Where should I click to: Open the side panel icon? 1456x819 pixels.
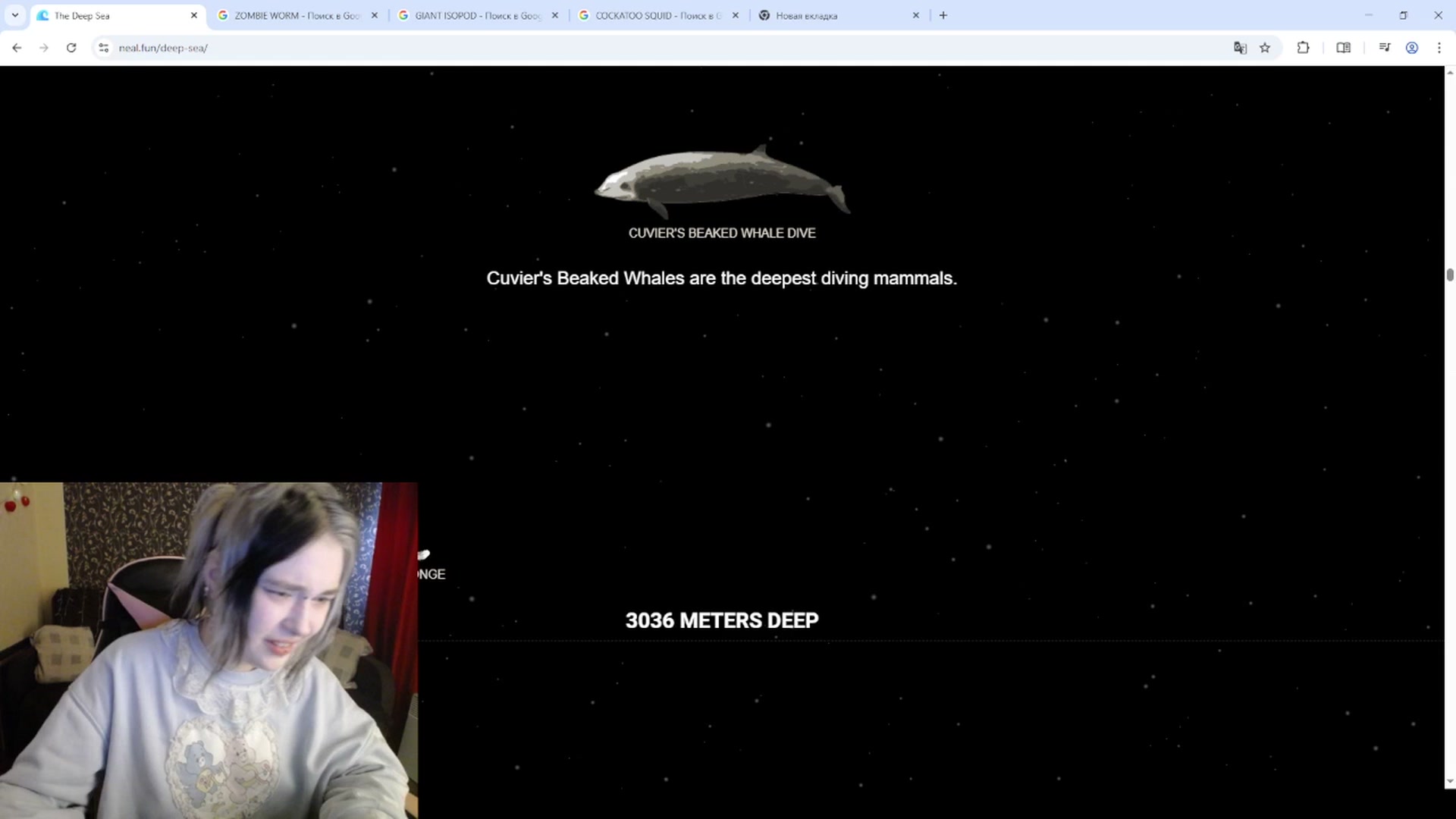pyautogui.click(x=1343, y=48)
